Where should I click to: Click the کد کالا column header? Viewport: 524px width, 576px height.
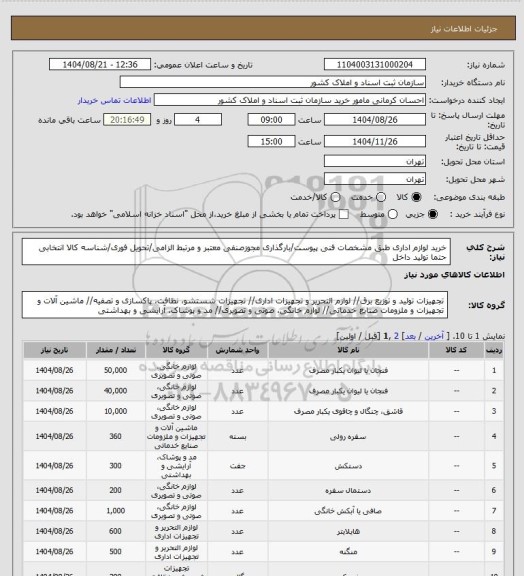(x=456, y=350)
